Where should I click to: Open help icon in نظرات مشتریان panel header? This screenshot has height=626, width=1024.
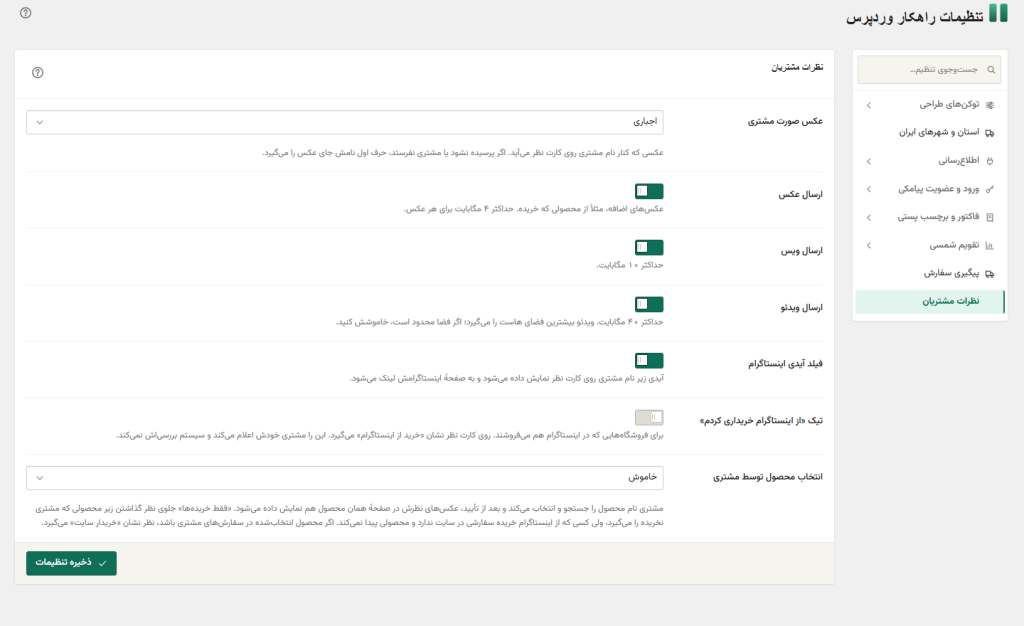38,72
